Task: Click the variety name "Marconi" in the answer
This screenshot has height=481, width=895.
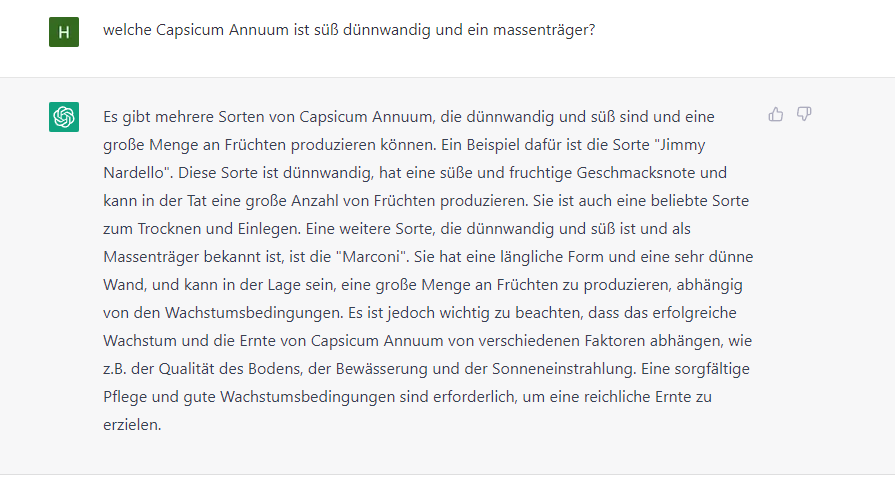Action: [372, 257]
